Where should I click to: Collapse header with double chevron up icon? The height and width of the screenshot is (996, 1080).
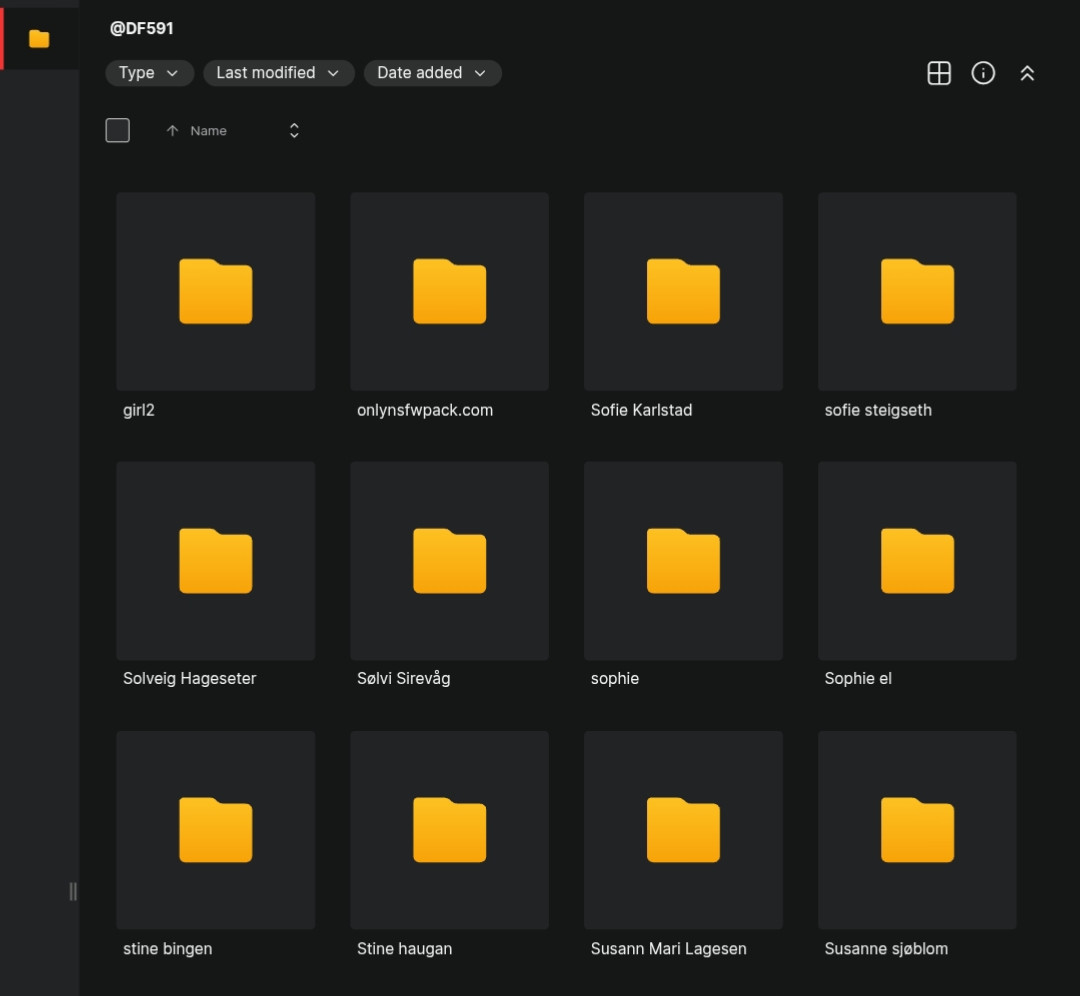tap(1027, 73)
